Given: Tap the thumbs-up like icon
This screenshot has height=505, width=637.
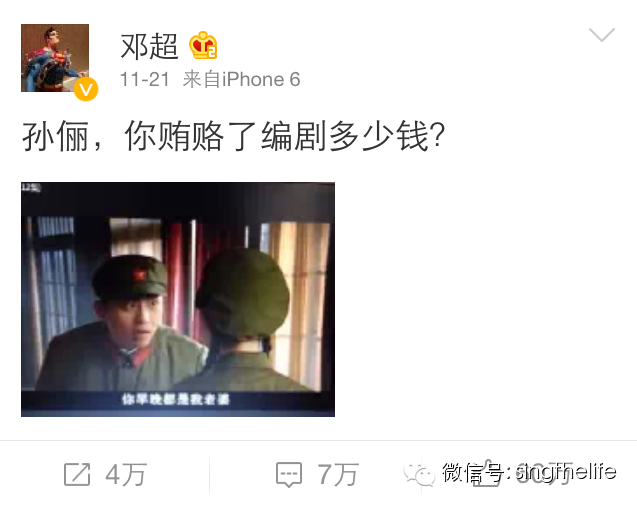Looking at the screenshot, I should pyautogui.click(x=486, y=473).
